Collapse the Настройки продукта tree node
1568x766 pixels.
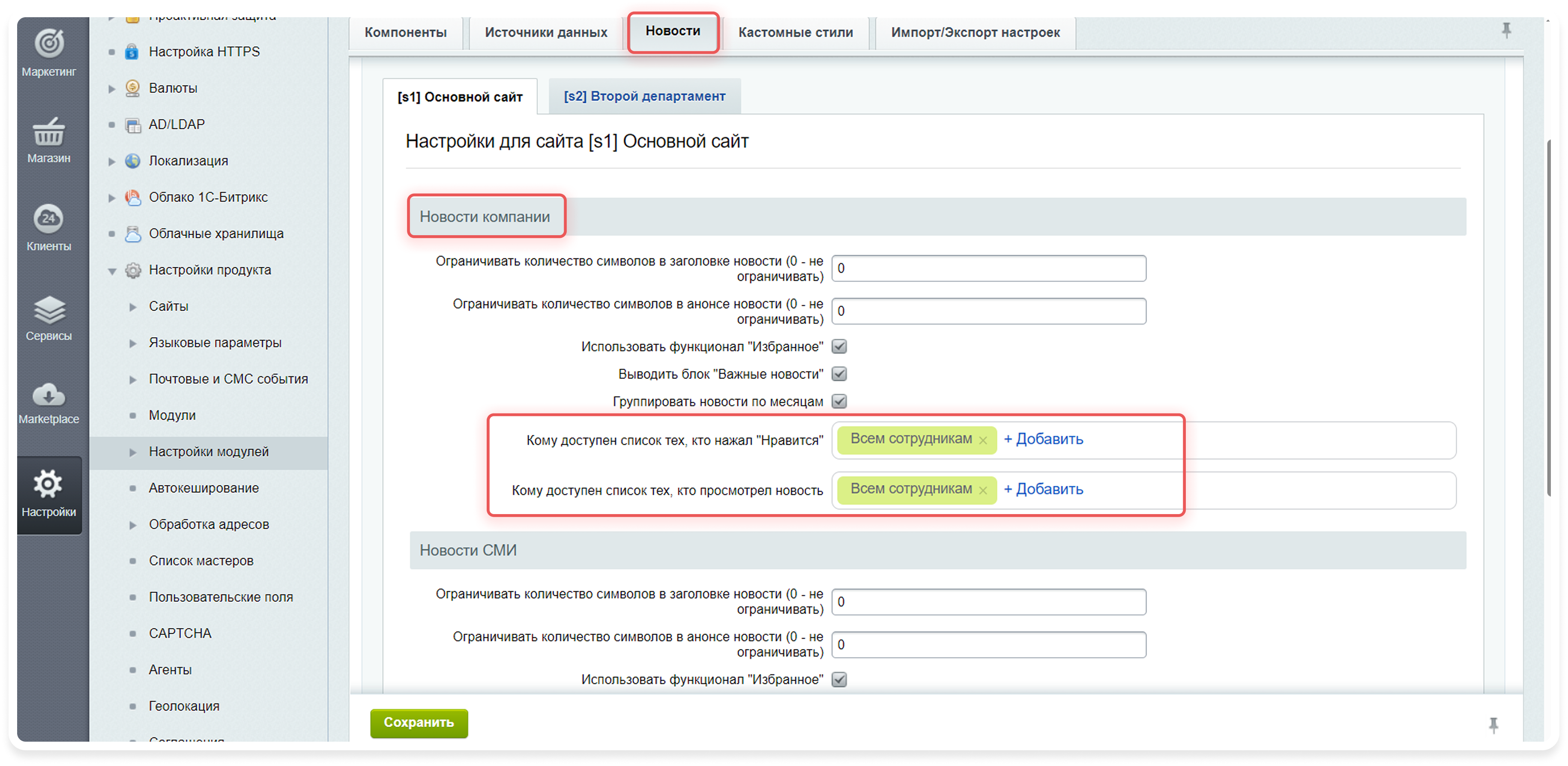point(112,271)
